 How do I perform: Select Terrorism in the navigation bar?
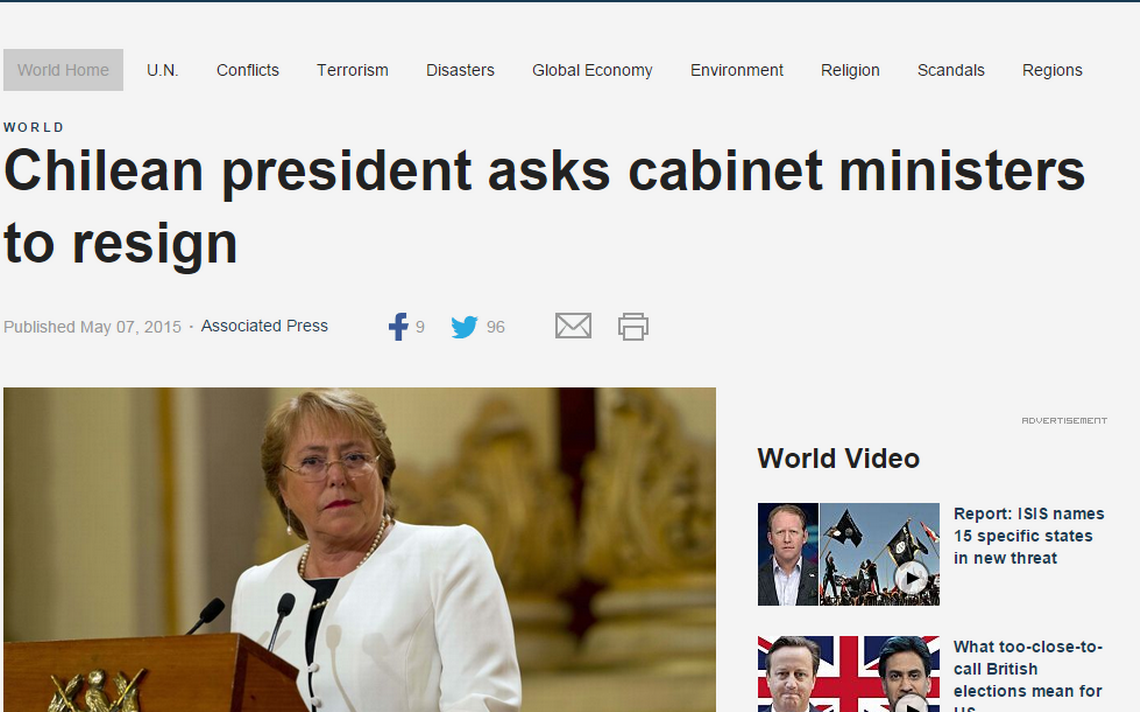352,70
